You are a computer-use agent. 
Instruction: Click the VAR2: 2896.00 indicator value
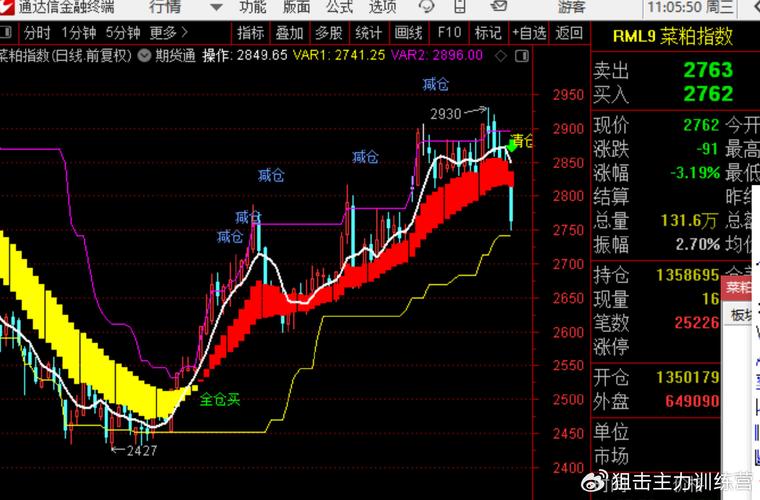pos(437,55)
